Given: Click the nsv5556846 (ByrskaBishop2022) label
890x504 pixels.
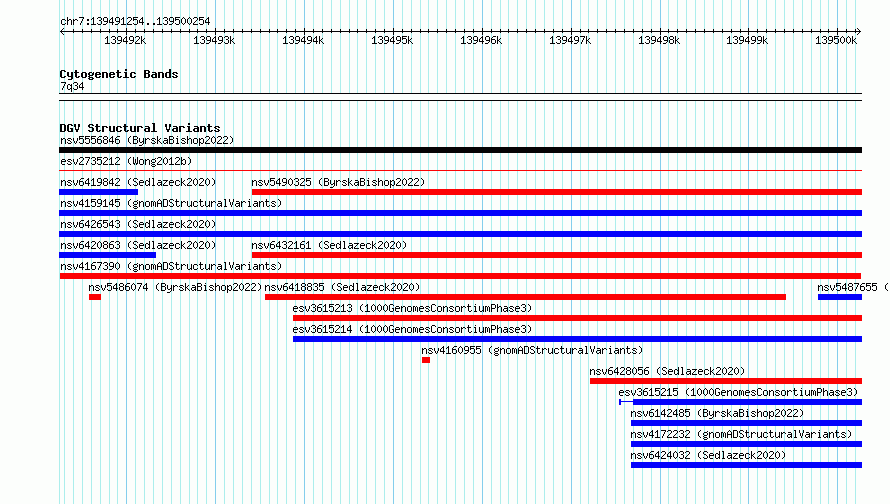Looking at the screenshot, I should pyautogui.click(x=147, y=140).
